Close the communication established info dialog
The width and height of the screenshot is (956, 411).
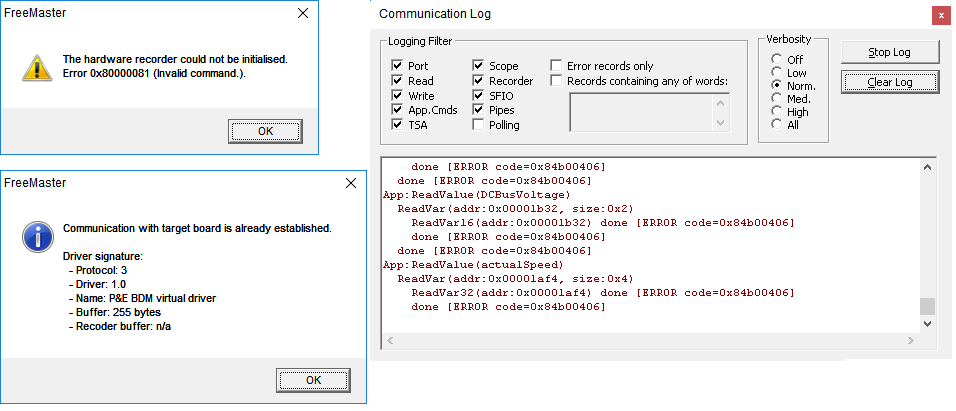[x=351, y=183]
